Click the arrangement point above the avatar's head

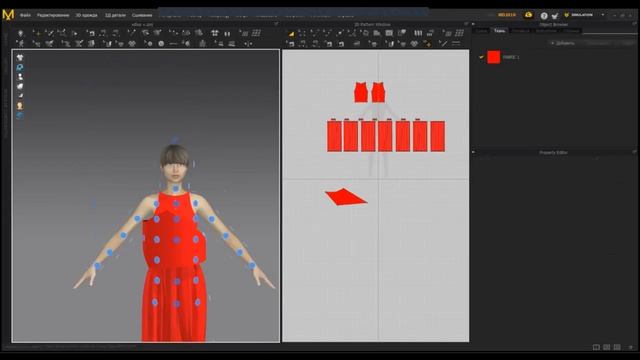(x=175, y=140)
